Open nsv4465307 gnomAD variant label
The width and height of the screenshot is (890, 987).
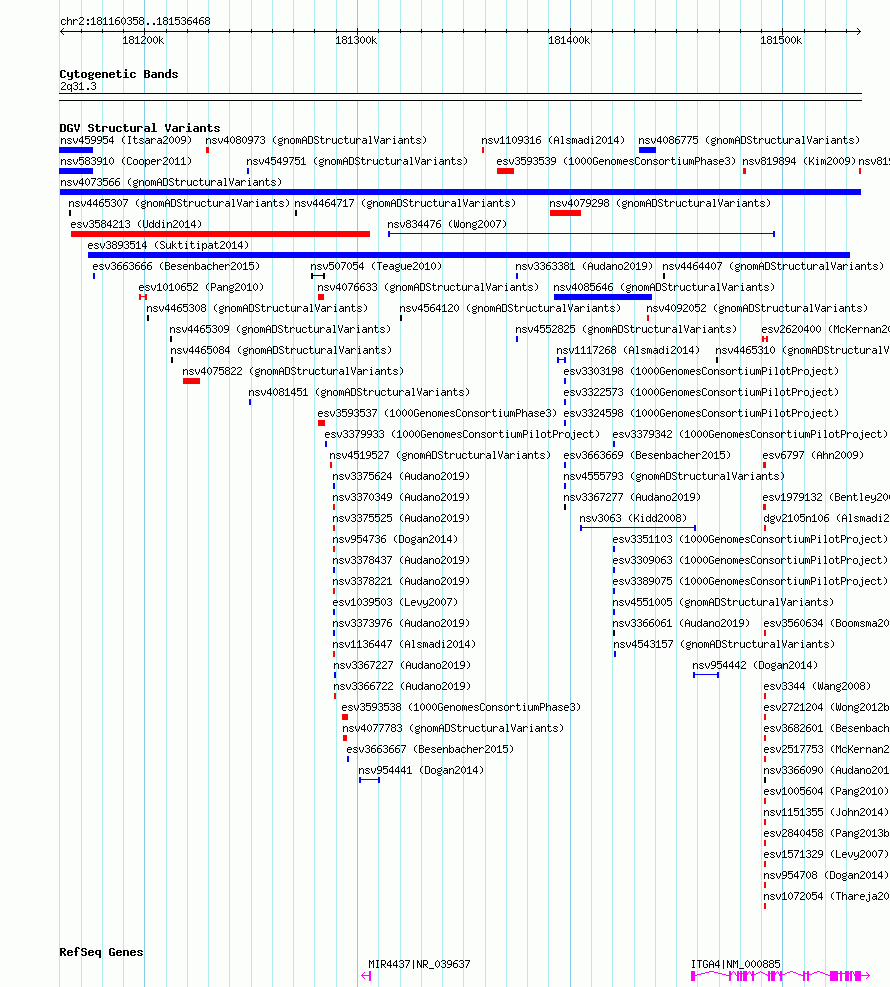(179, 203)
